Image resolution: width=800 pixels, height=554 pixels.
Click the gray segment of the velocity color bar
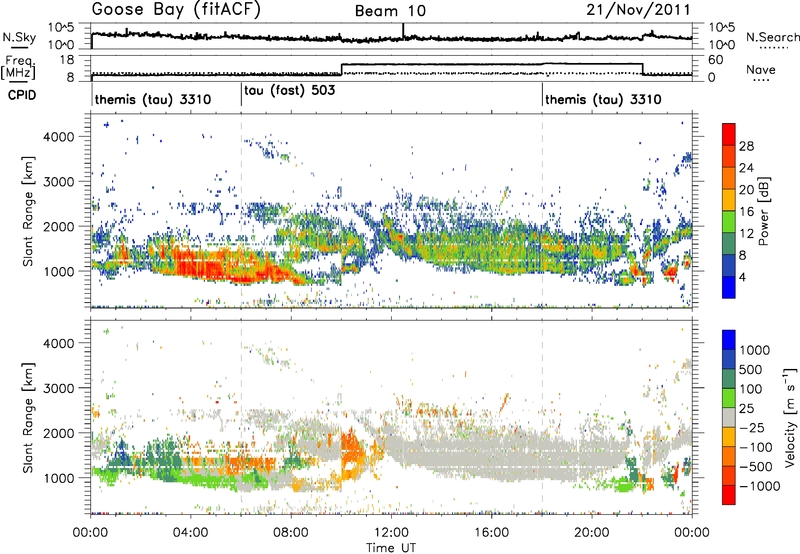point(729,418)
